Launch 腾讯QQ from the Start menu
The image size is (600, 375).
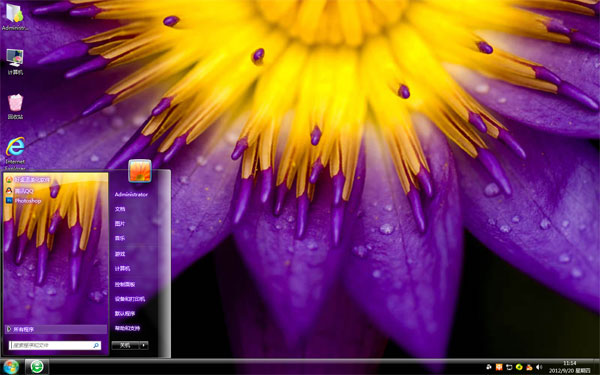20,191
